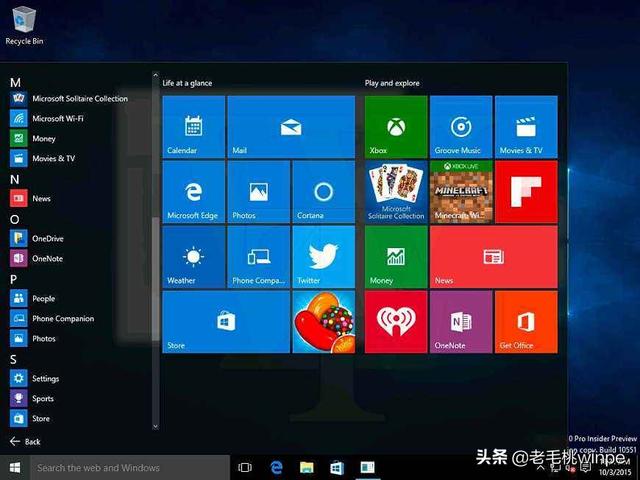The width and height of the screenshot is (640, 480).
Task: Click the letter N group header
Action: point(15,179)
